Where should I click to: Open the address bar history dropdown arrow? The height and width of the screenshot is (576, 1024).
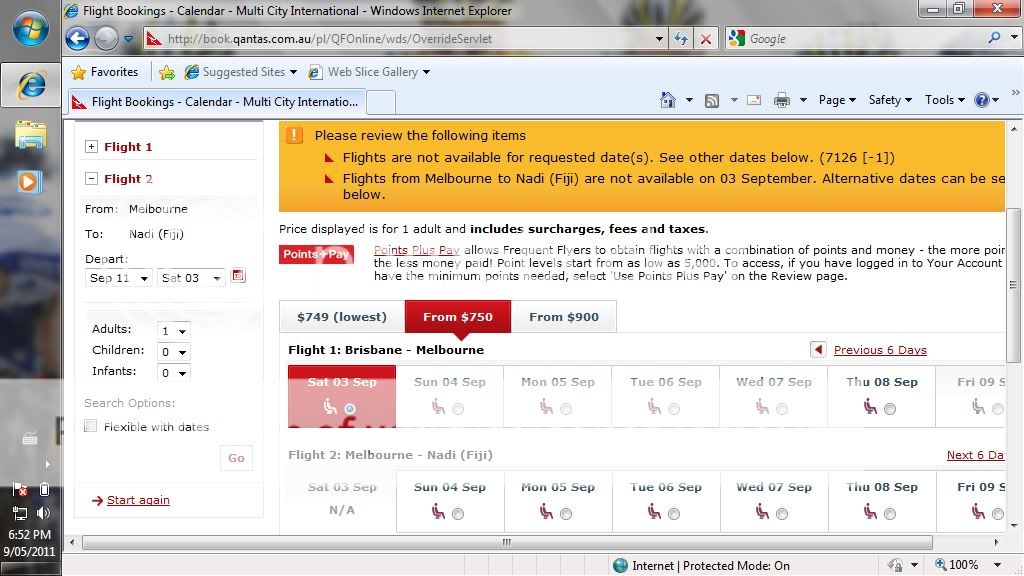pos(659,39)
